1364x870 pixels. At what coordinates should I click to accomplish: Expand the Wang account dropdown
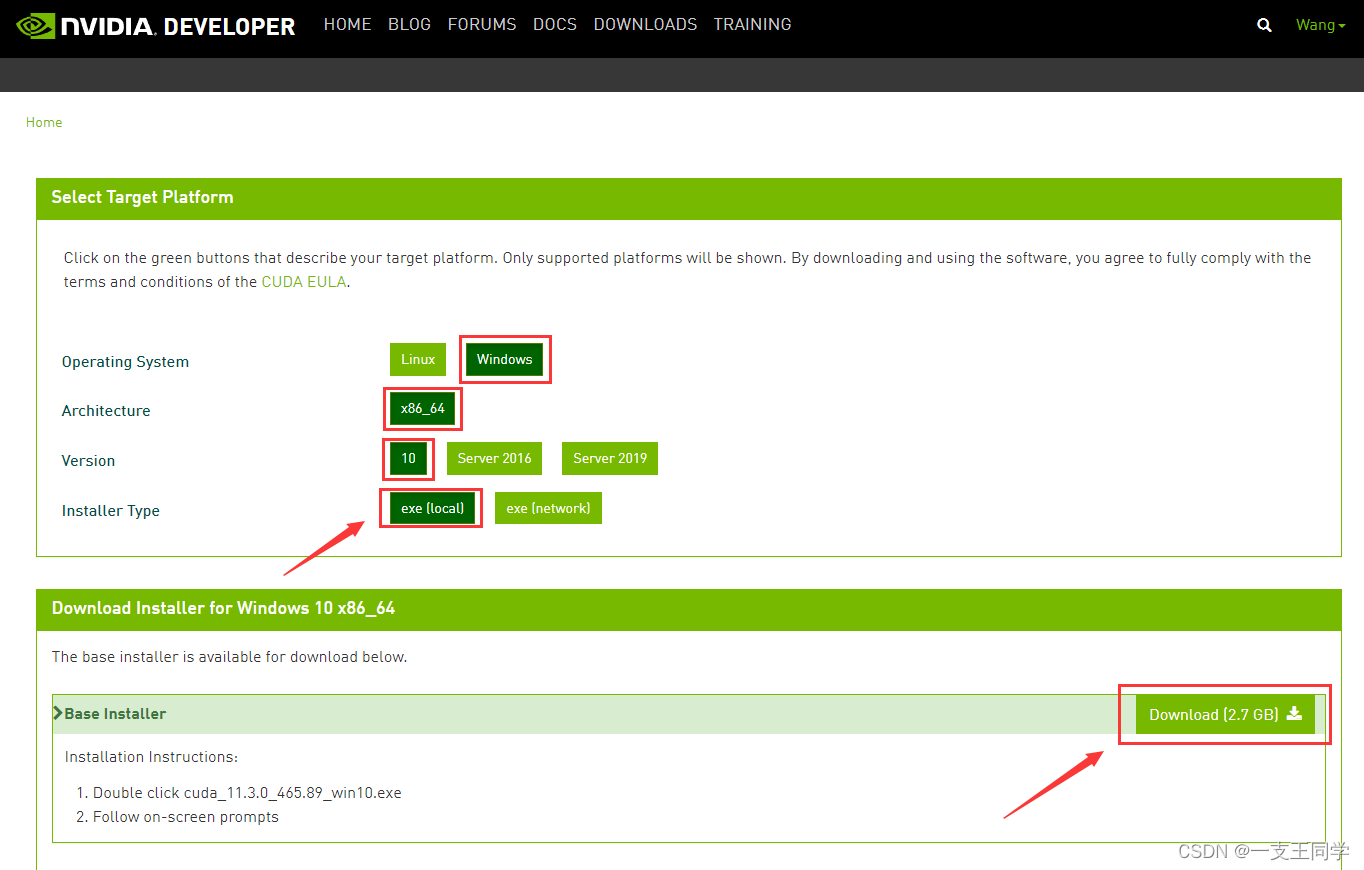[x=1321, y=25]
